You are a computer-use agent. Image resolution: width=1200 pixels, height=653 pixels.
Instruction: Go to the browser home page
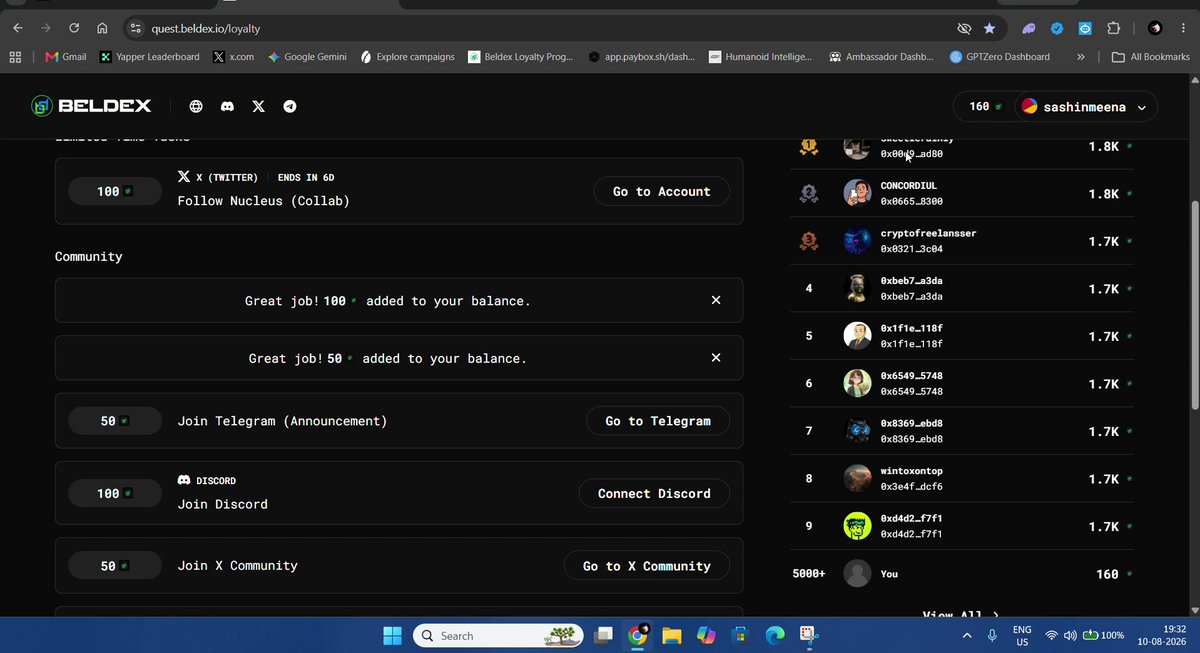point(102,28)
